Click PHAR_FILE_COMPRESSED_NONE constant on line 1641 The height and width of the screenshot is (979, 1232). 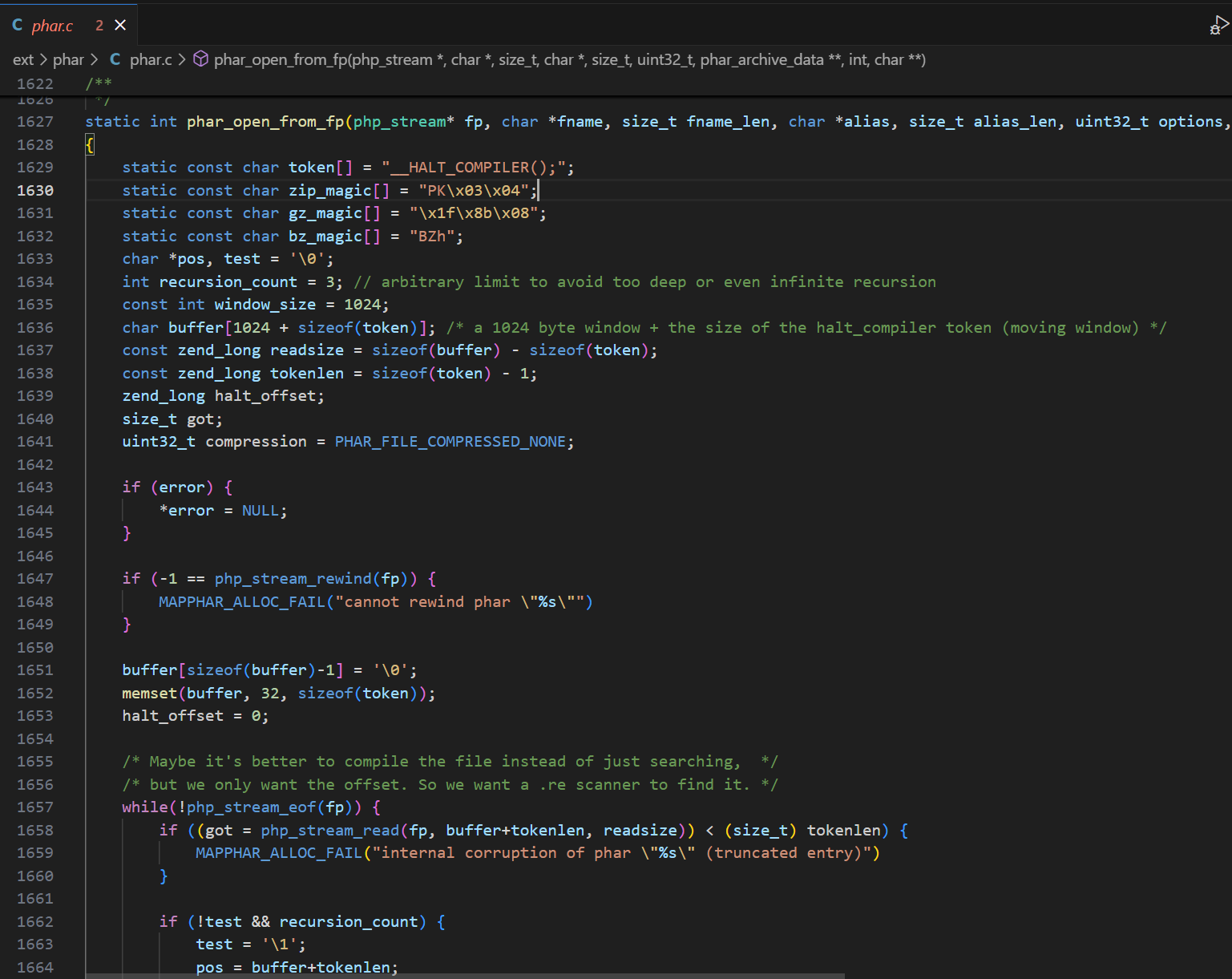[450, 442]
